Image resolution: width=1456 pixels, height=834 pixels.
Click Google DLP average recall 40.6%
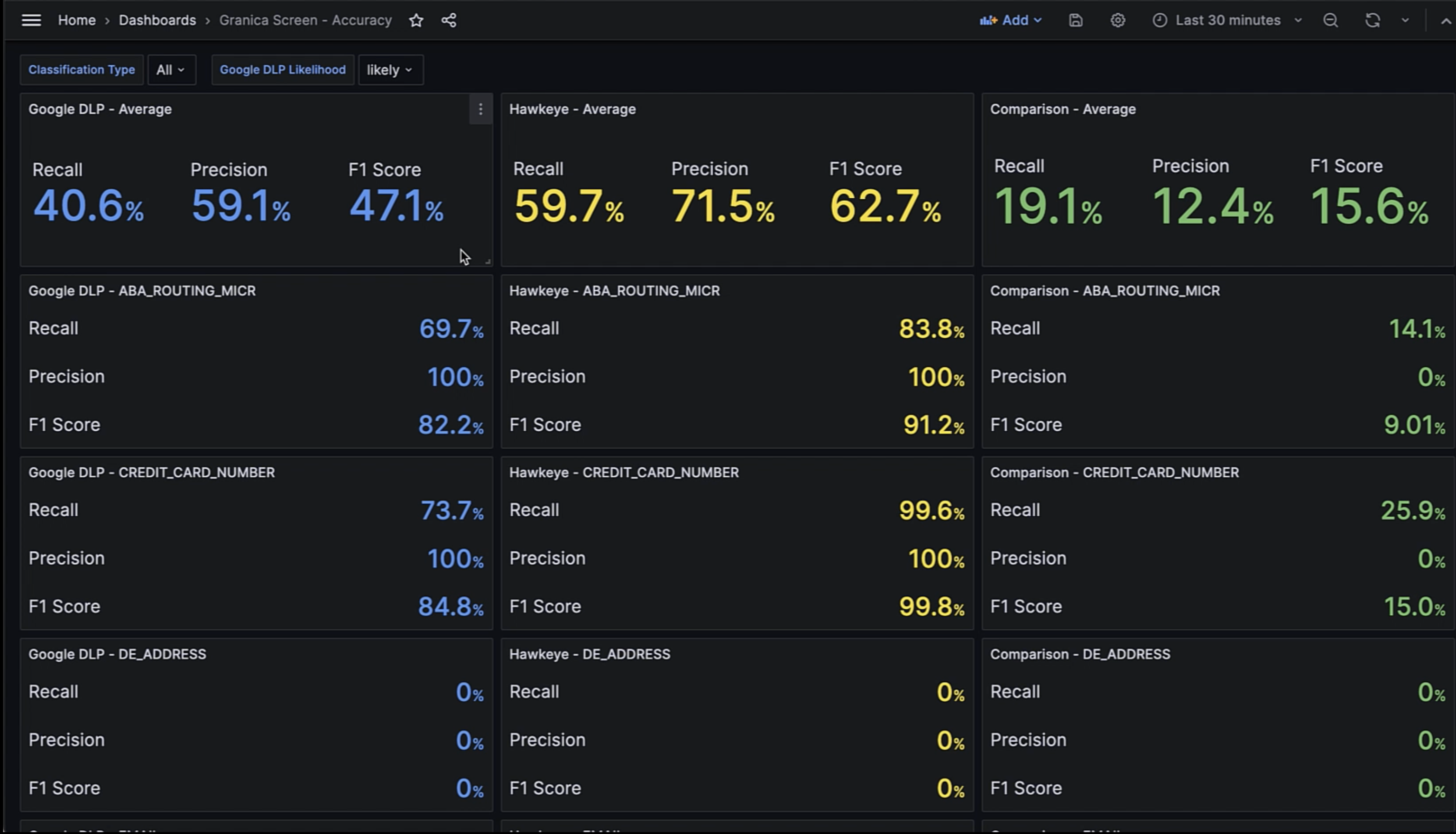click(x=89, y=206)
